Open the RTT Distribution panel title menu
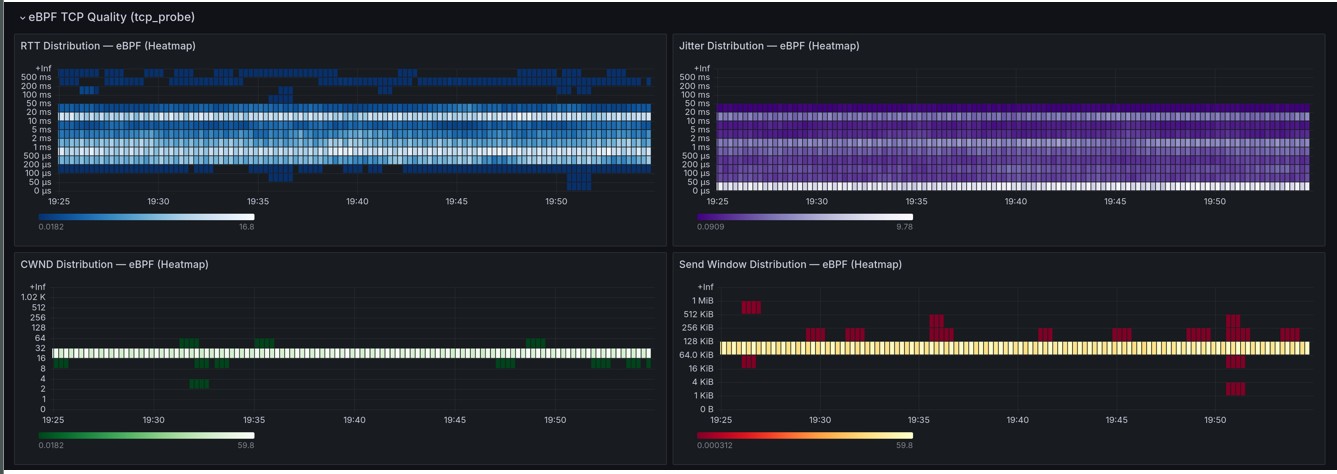This screenshot has height=474, width=1337. click(x=108, y=46)
